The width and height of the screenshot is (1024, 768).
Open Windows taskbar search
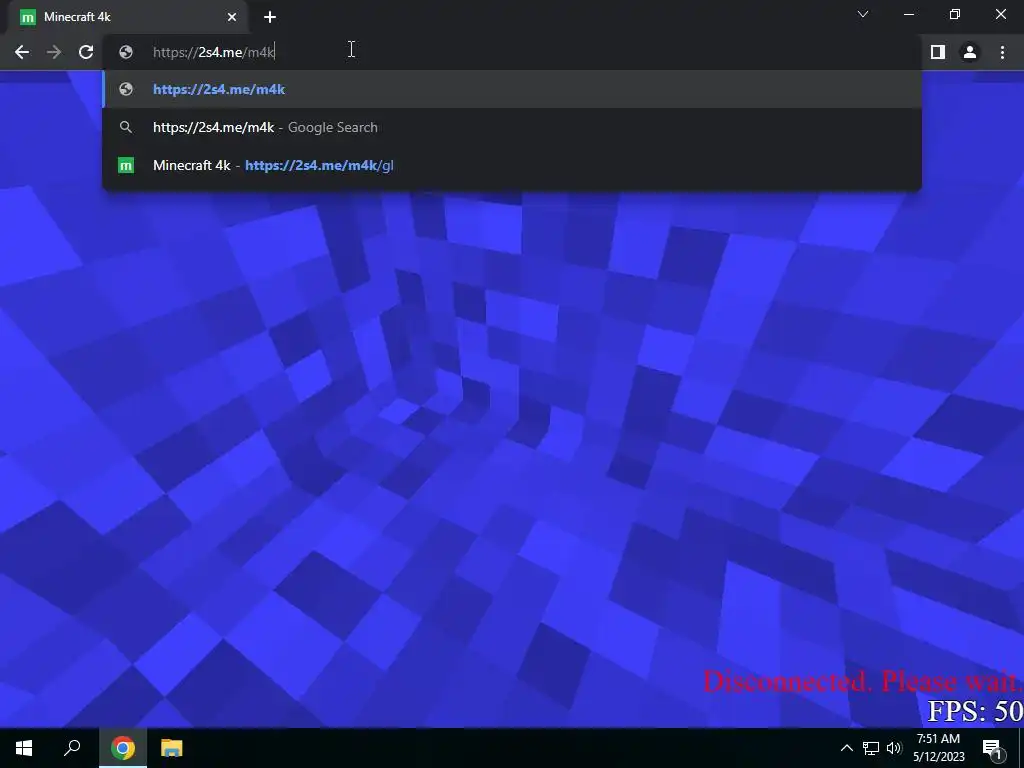pos(72,748)
